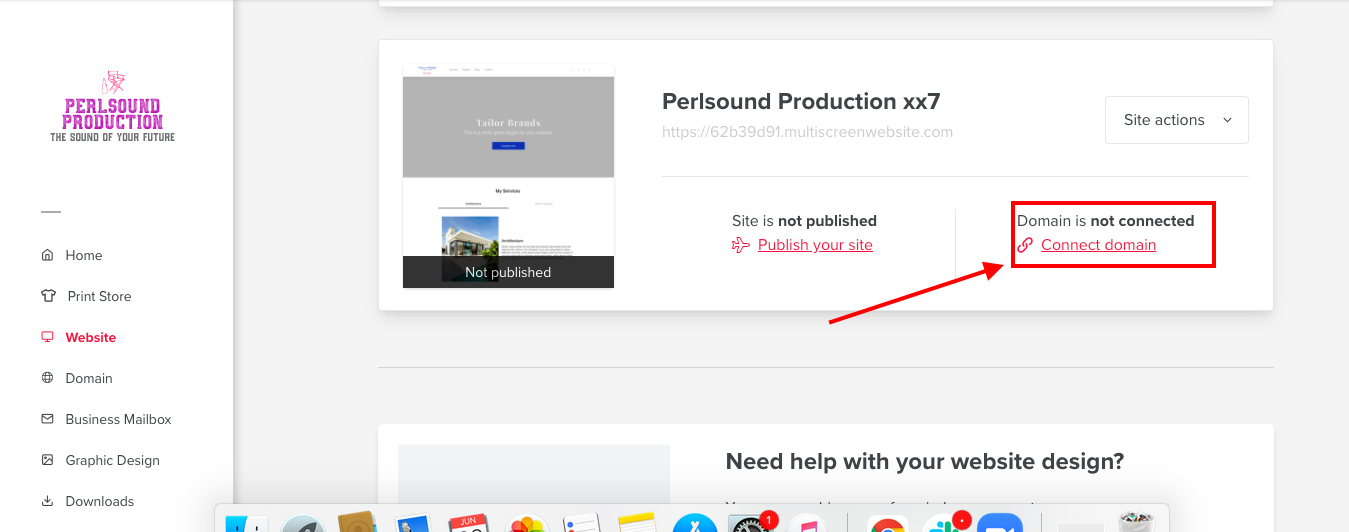Click the airplane icon beside Publish your site
Screen dimensions: 1349x532
coord(741,245)
